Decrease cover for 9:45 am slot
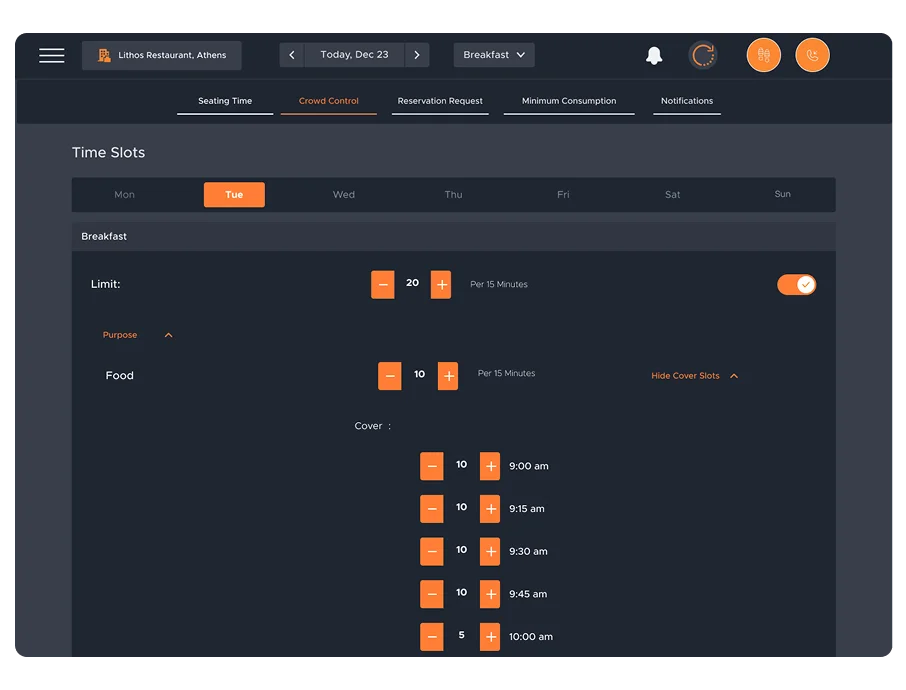 (x=432, y=594)
